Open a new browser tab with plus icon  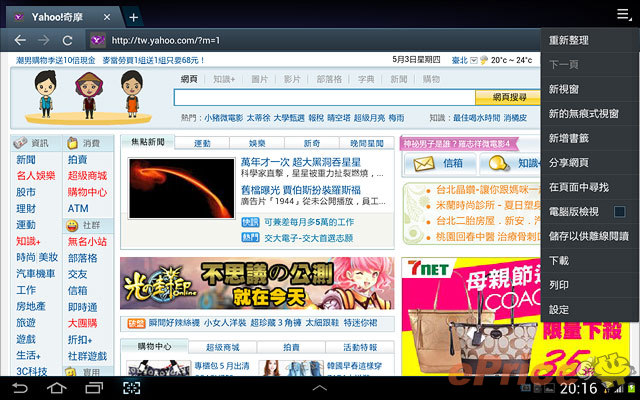pos(134,17)
